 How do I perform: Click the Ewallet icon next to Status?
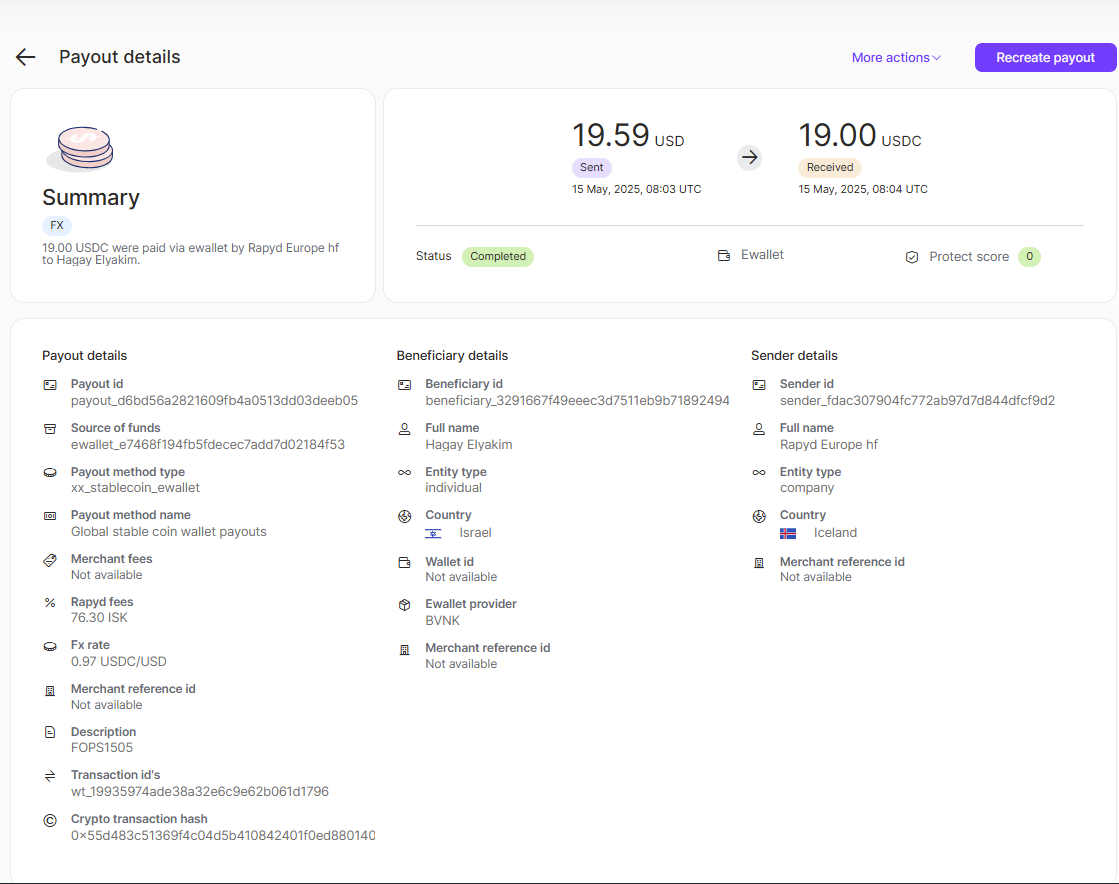coord(723,255)
